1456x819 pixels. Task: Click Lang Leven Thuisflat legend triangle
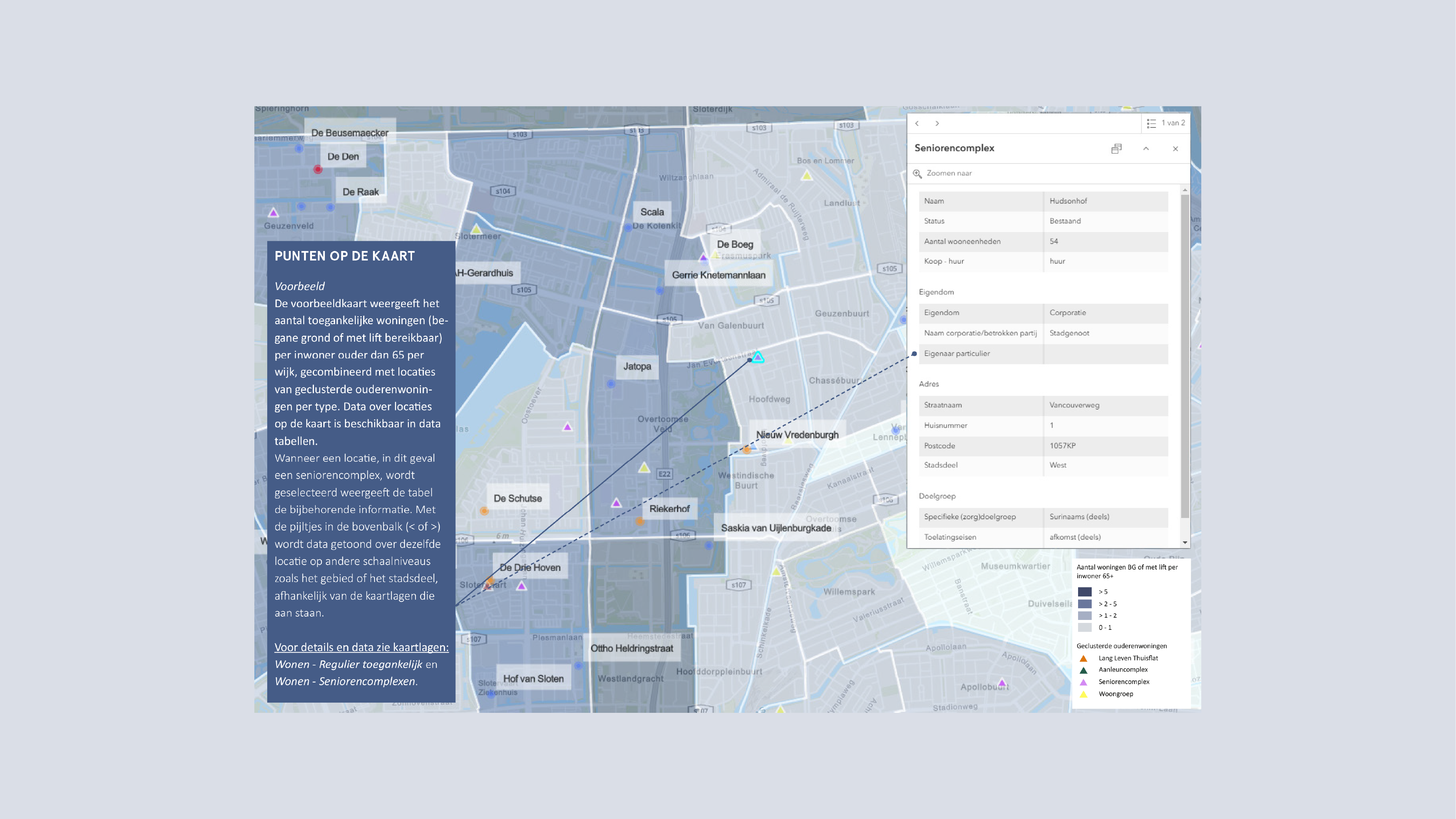[1083, 659]
